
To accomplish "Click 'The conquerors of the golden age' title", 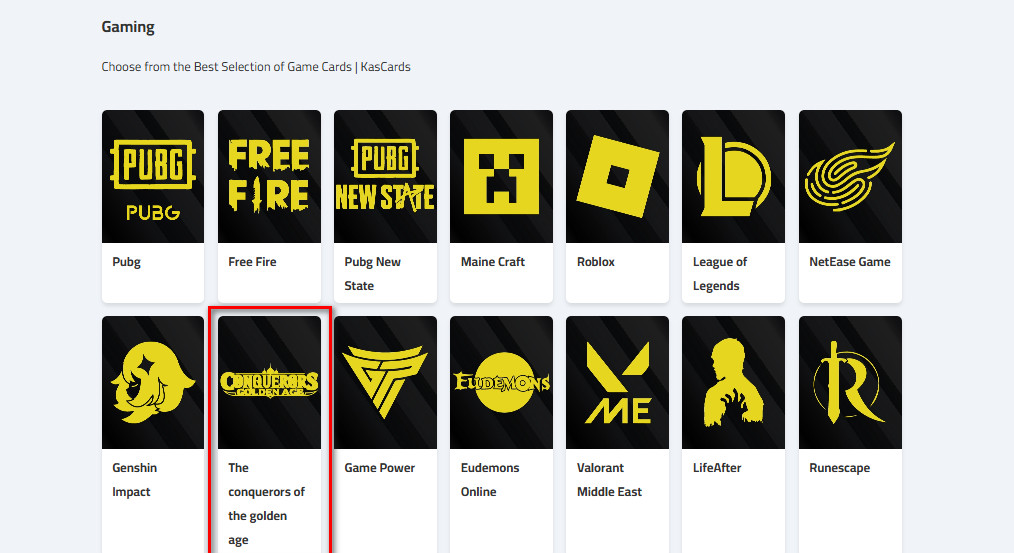I will pos(266,504).
